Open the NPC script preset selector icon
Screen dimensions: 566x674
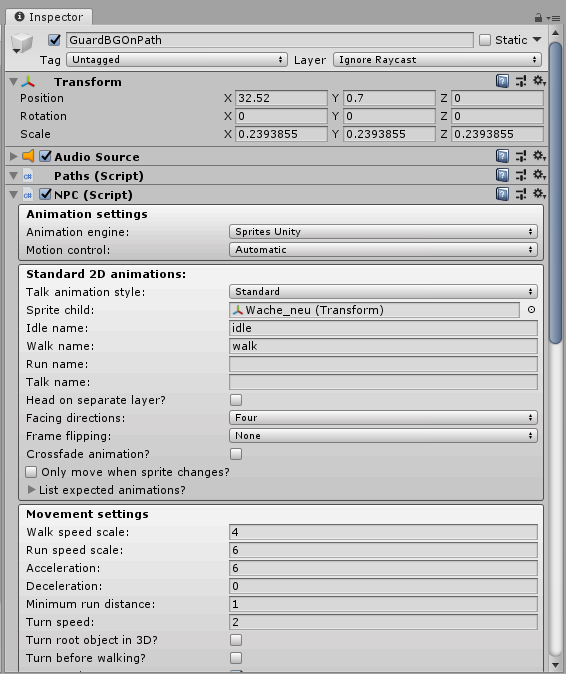click(x=521, y=194)
